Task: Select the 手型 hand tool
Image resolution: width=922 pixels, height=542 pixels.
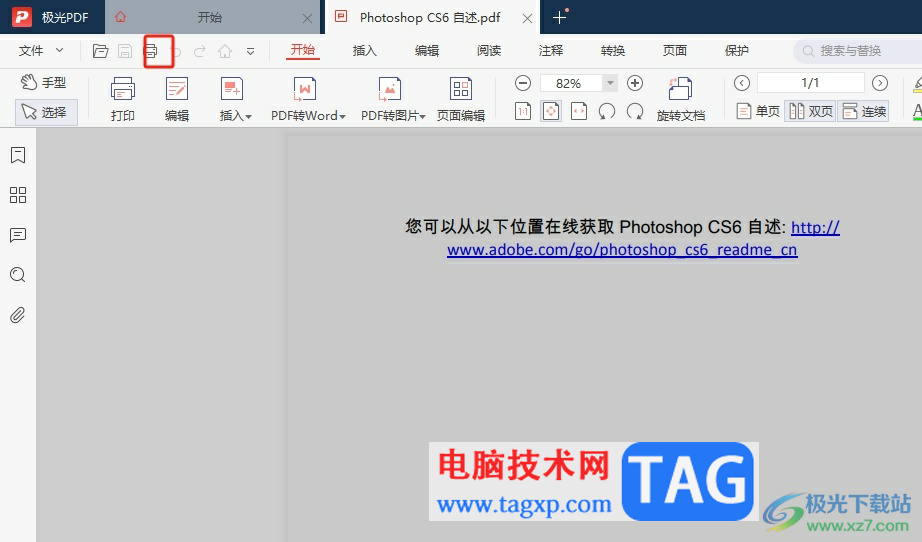Action: point(44,82)
